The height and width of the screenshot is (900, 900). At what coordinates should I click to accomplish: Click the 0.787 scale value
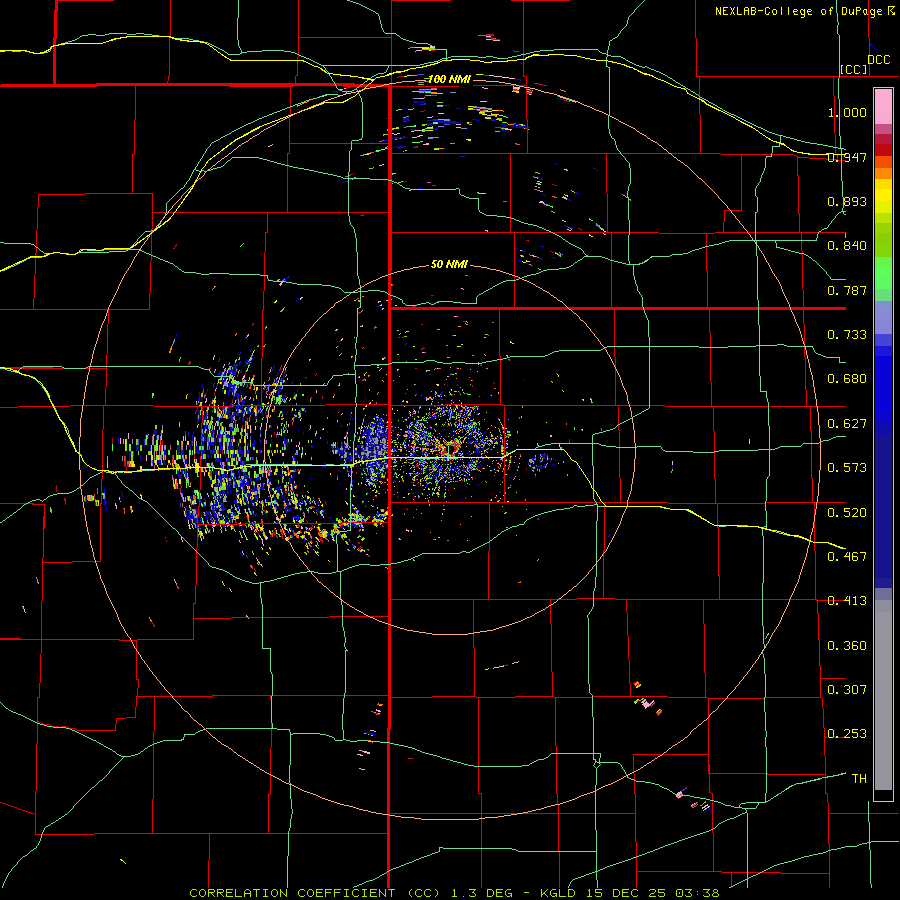pyautogui.click(x=847, y=290)
